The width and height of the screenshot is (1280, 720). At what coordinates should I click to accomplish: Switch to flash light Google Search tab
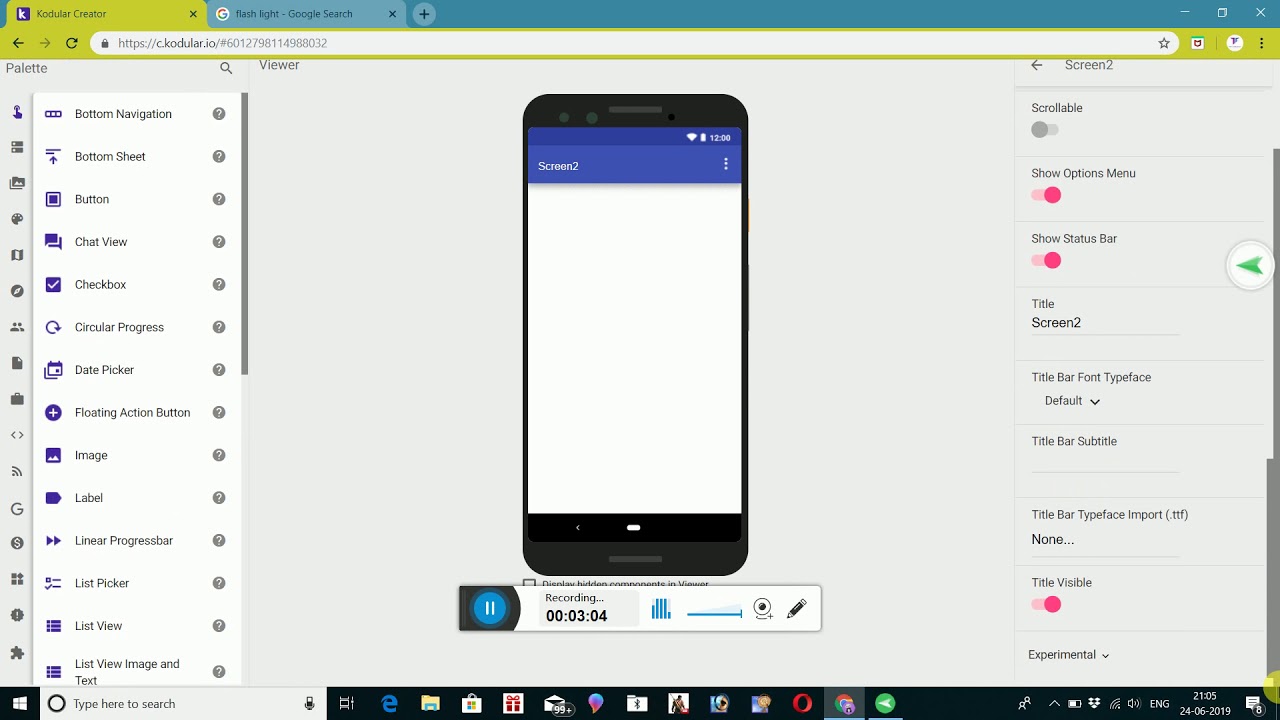click(x=304, y=14)
